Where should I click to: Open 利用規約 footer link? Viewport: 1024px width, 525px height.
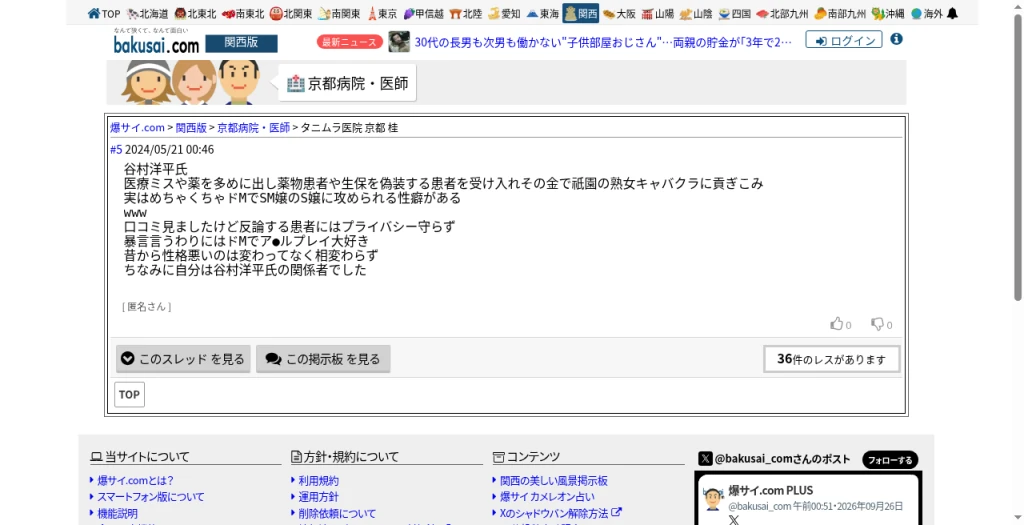click(x=319, y=481)
